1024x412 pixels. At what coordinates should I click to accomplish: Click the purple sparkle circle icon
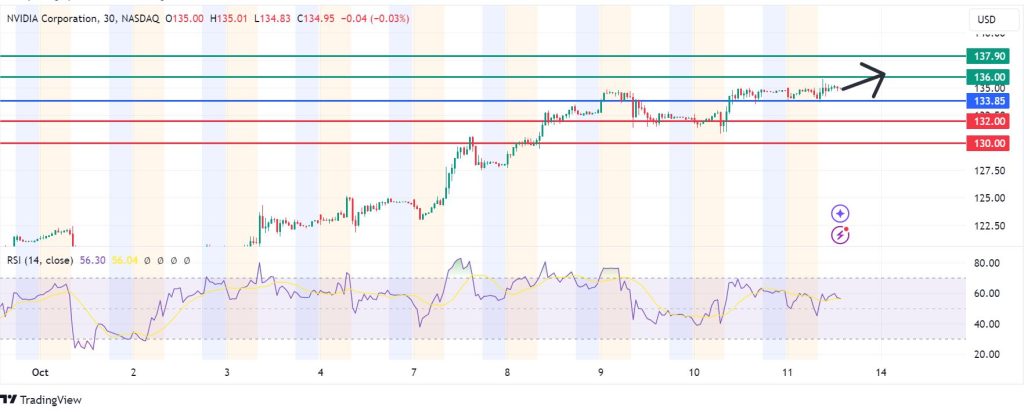pos(840,214)
